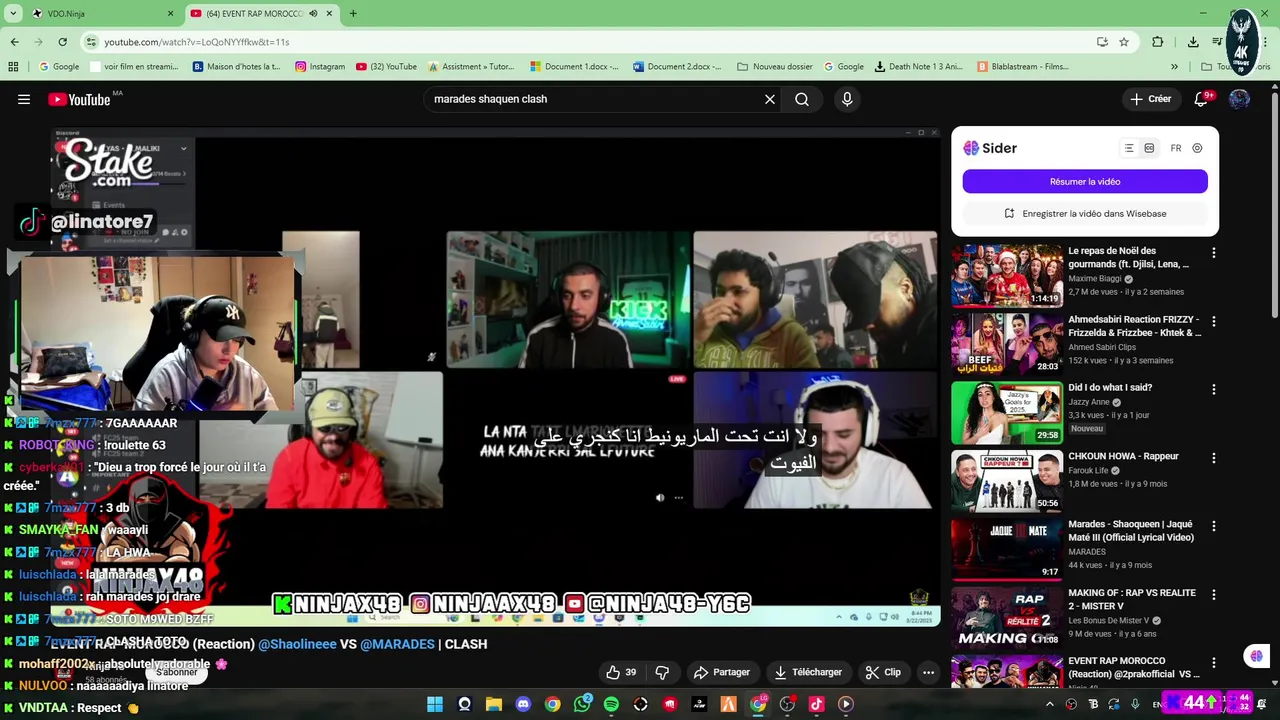Open Marades - Shaoqueen Jaqué Maté III title
Viewport: 1280px width, 720px height.
1131,530
